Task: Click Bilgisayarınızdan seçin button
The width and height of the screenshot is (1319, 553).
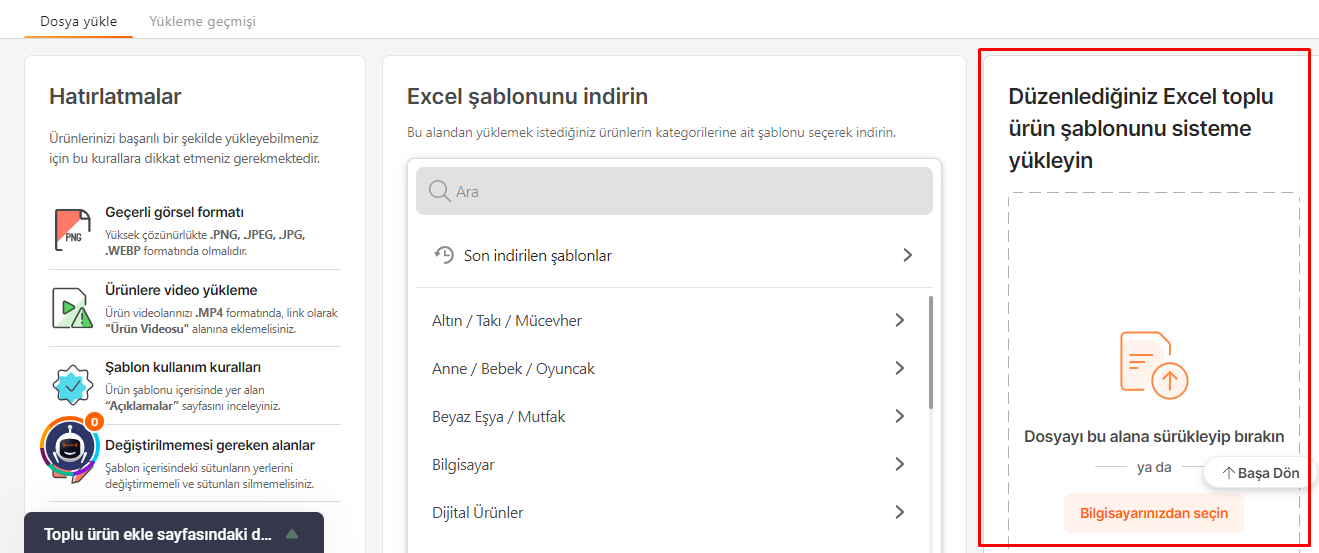Action: click(x=1154, y=513)
